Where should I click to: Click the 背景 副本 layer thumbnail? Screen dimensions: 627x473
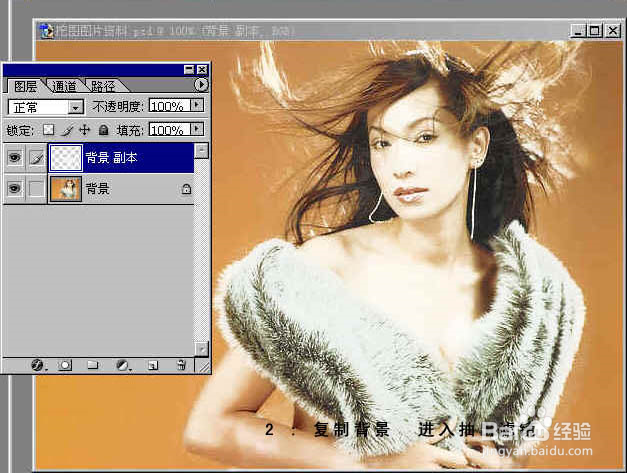click(x=66, y=158)
